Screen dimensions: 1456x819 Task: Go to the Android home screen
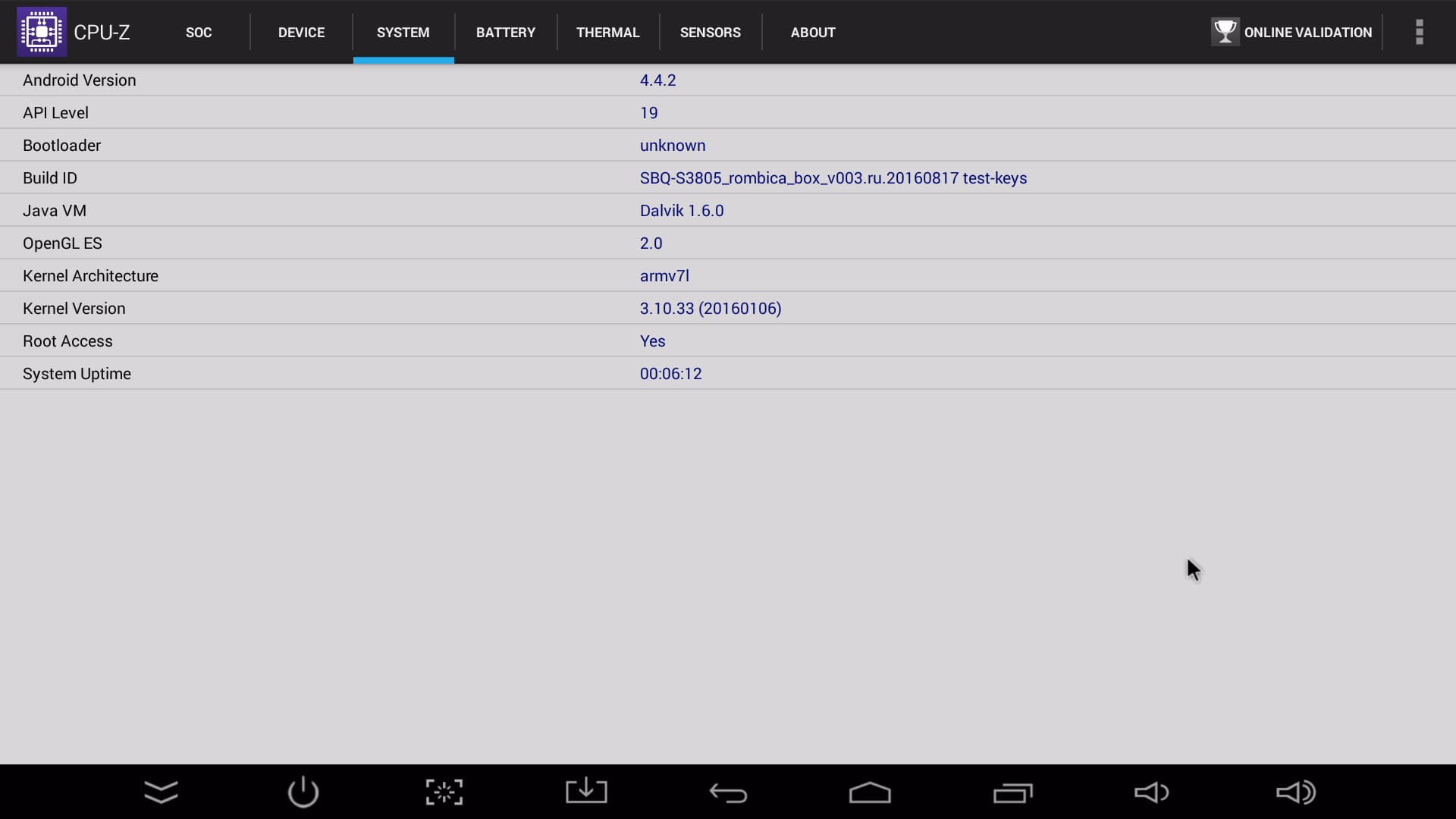point(870,792)
